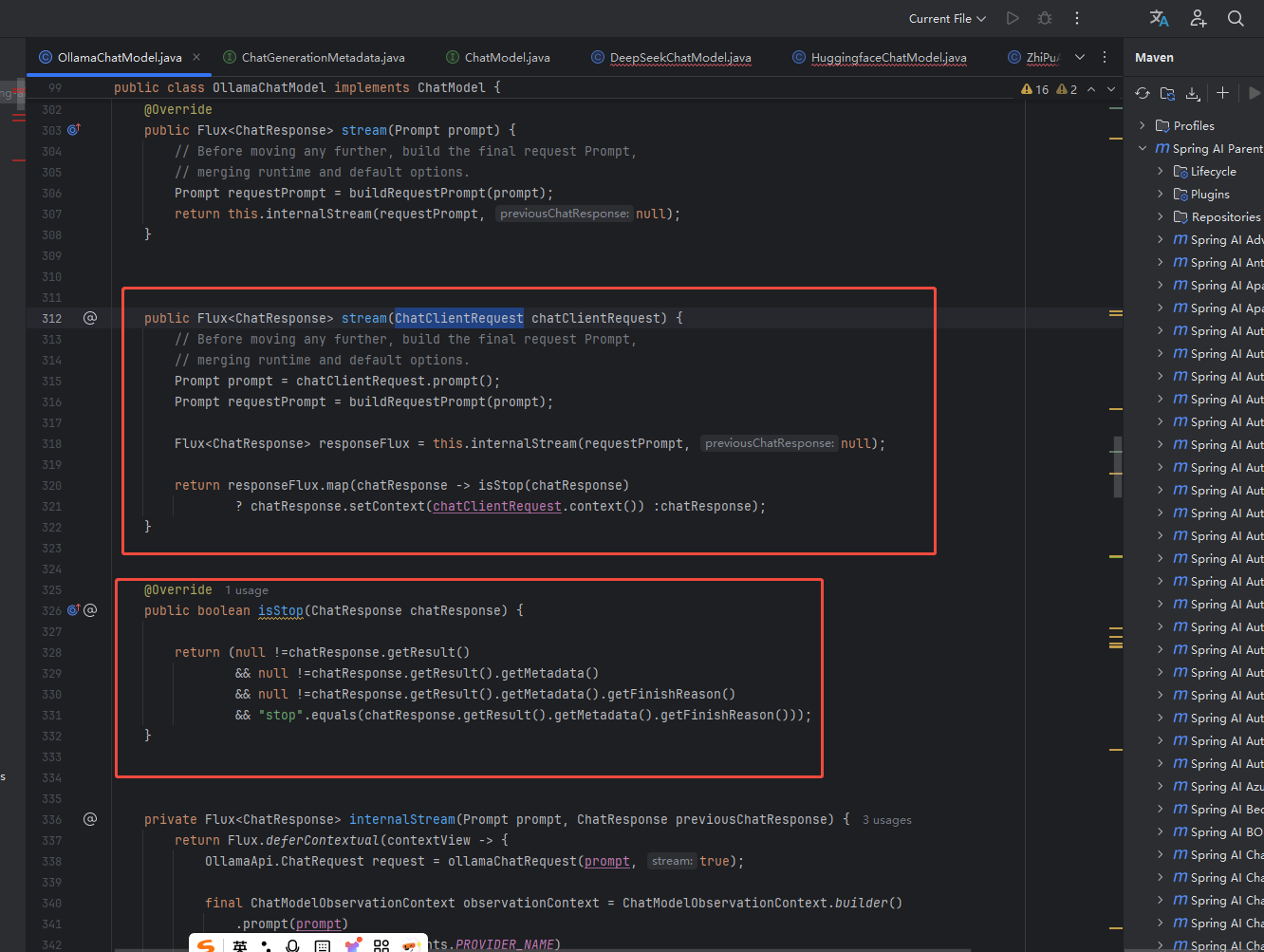Click the sticky class declaration line 99
The image size is (1264, 952).
(x=307, y=87)
